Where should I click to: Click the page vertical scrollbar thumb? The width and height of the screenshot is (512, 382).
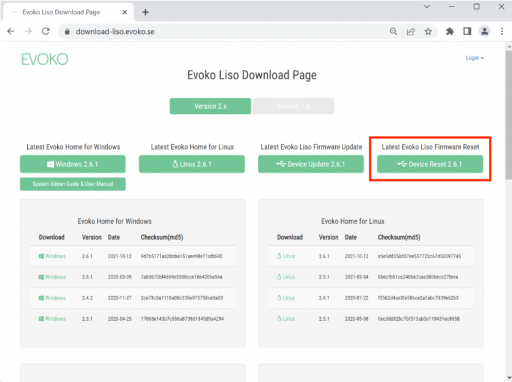[508, 115]
